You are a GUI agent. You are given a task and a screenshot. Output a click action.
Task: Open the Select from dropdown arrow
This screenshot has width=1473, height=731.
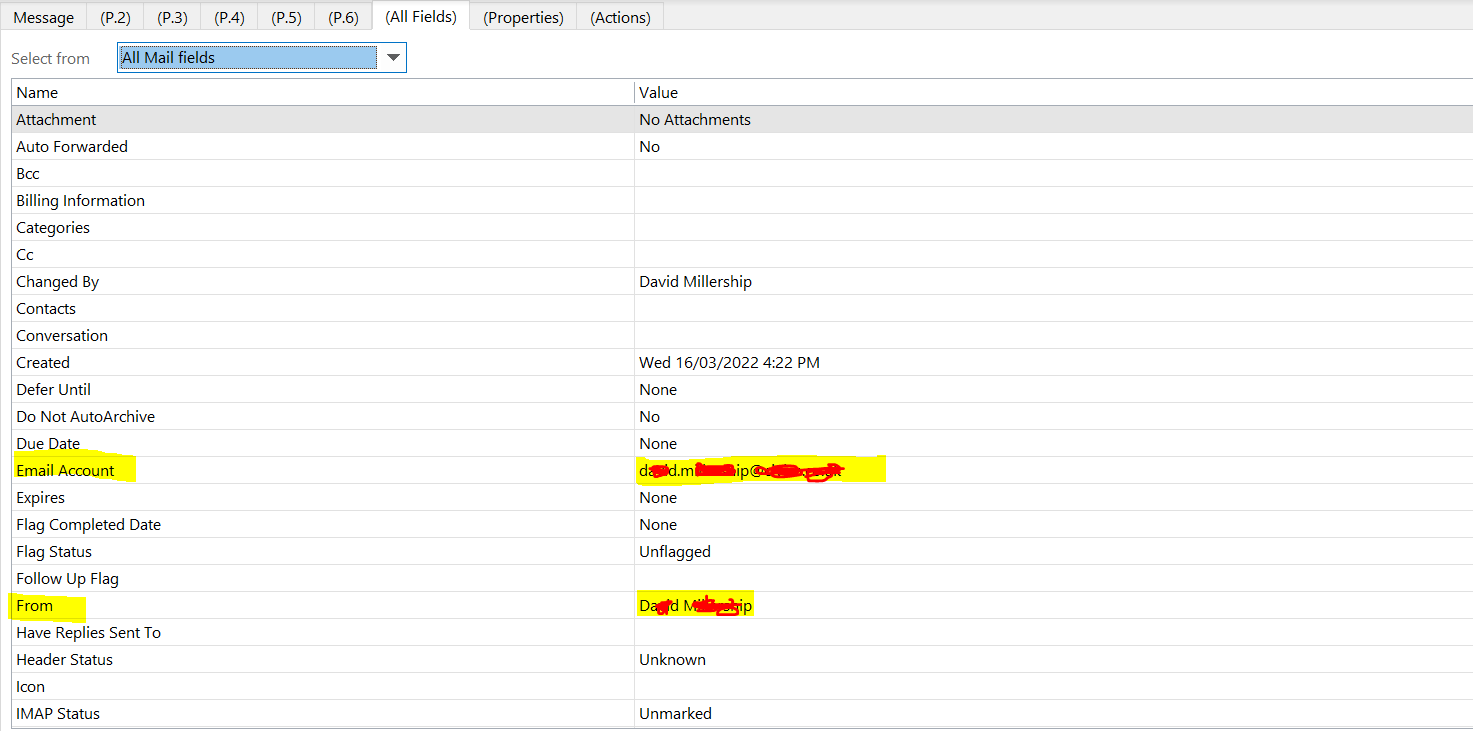tap(393, 58)
